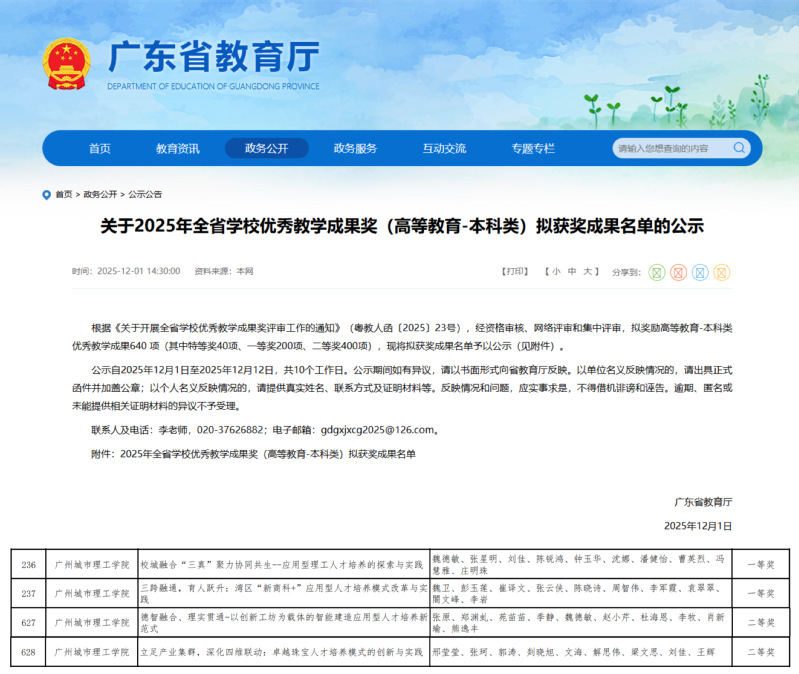Click the blue share icon
Image resolution: width=799 pixels, height=674 pixels.
tap(700, 272)
